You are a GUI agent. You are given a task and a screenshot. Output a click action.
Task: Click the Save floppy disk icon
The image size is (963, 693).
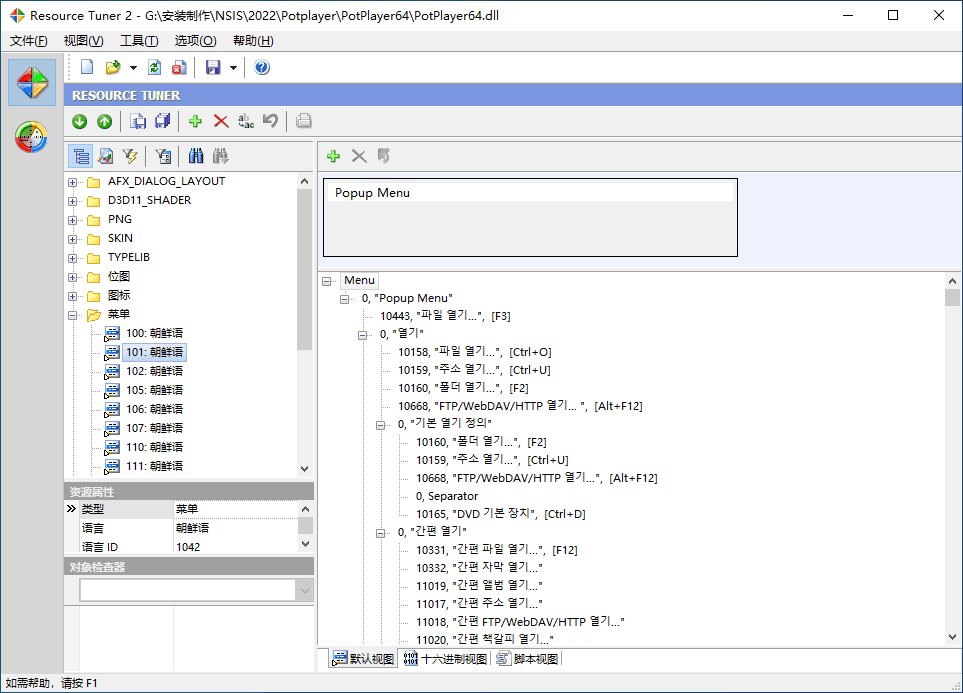point(213,68)
